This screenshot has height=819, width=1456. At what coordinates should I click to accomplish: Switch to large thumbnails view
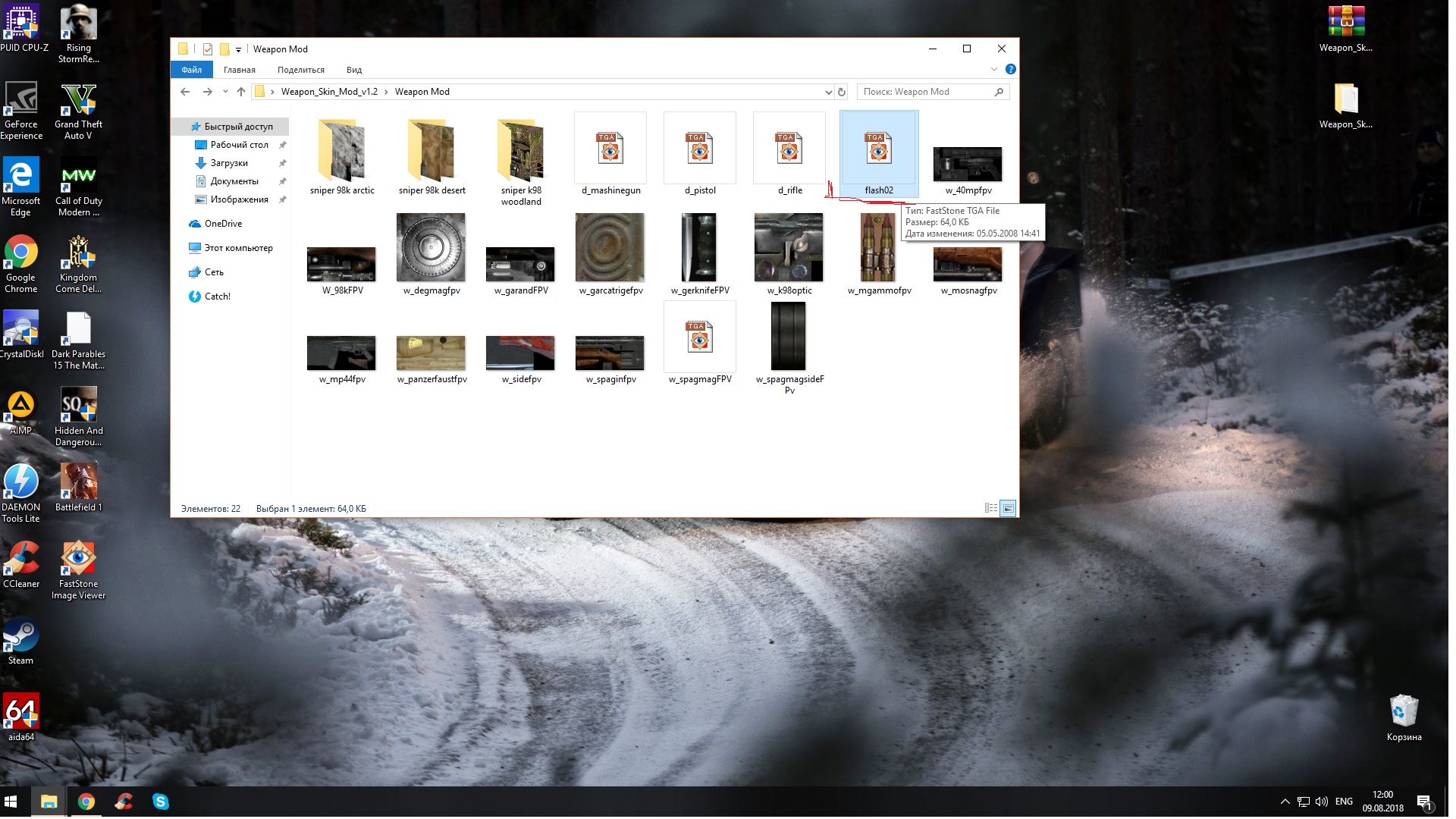[1008, 508]
